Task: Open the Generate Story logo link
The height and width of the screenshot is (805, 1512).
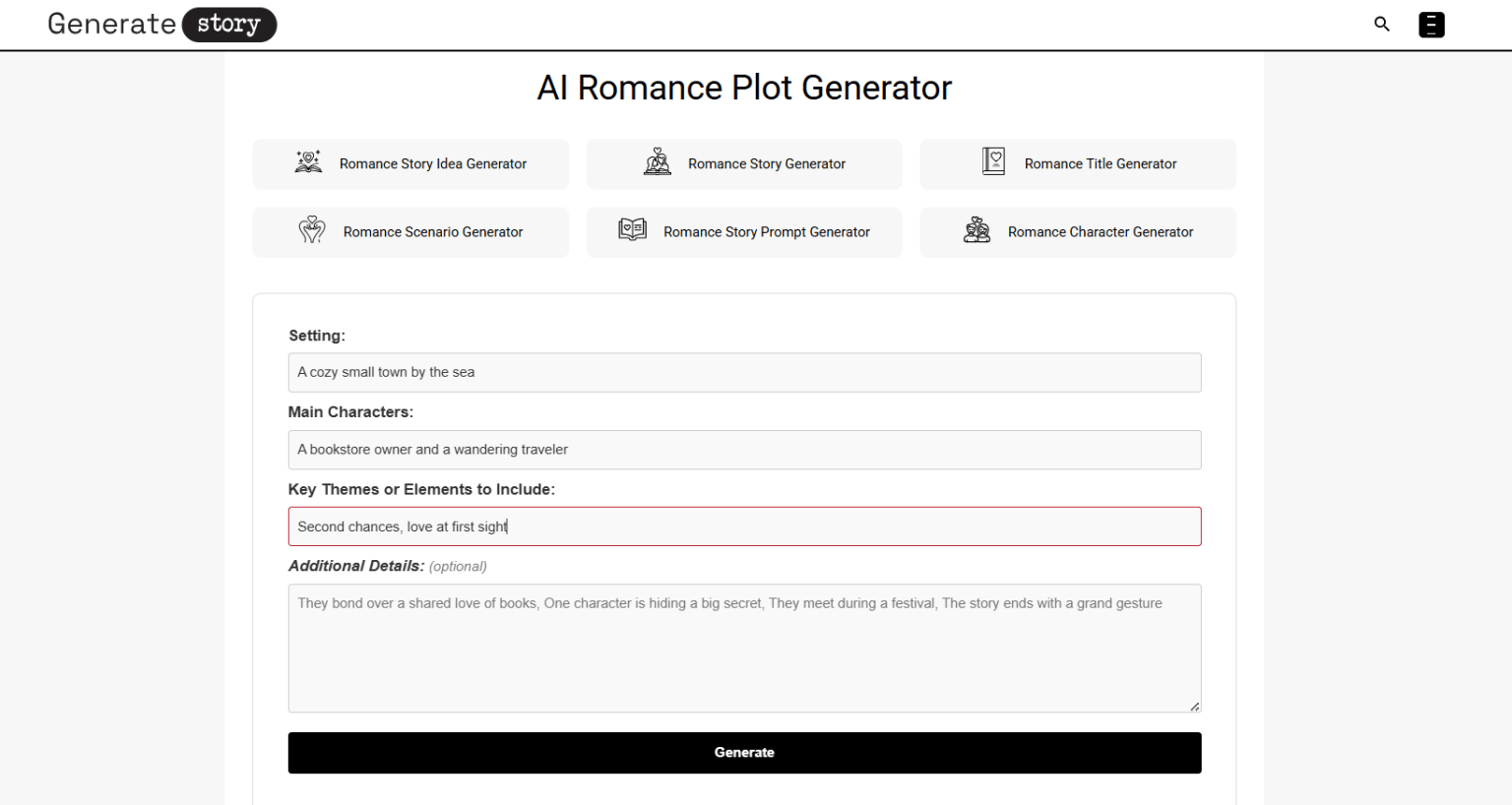Action: [160, 24]
